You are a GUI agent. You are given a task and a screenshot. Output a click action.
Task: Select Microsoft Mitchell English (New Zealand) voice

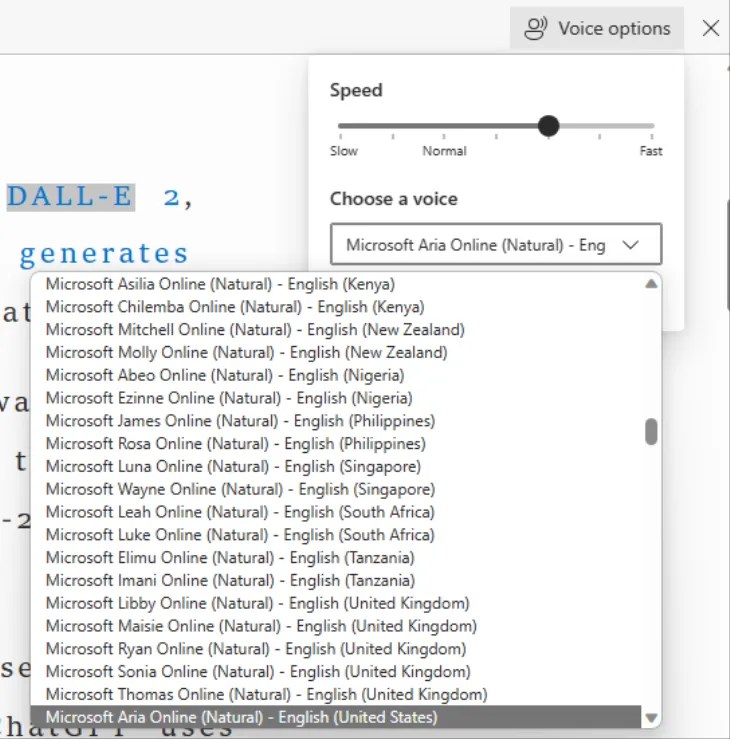[x=336, y=330]
